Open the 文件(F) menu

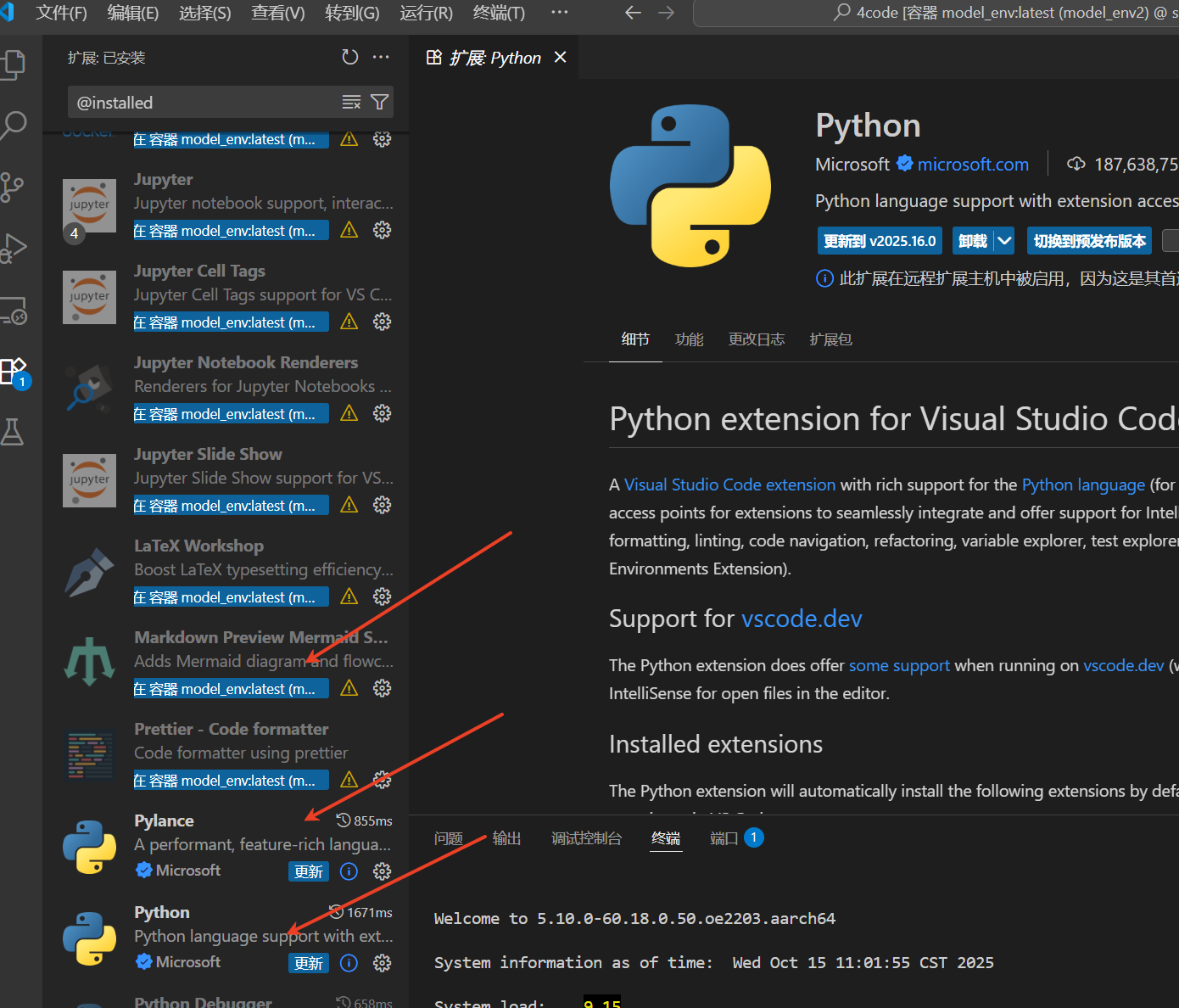(x=61, y=13)
